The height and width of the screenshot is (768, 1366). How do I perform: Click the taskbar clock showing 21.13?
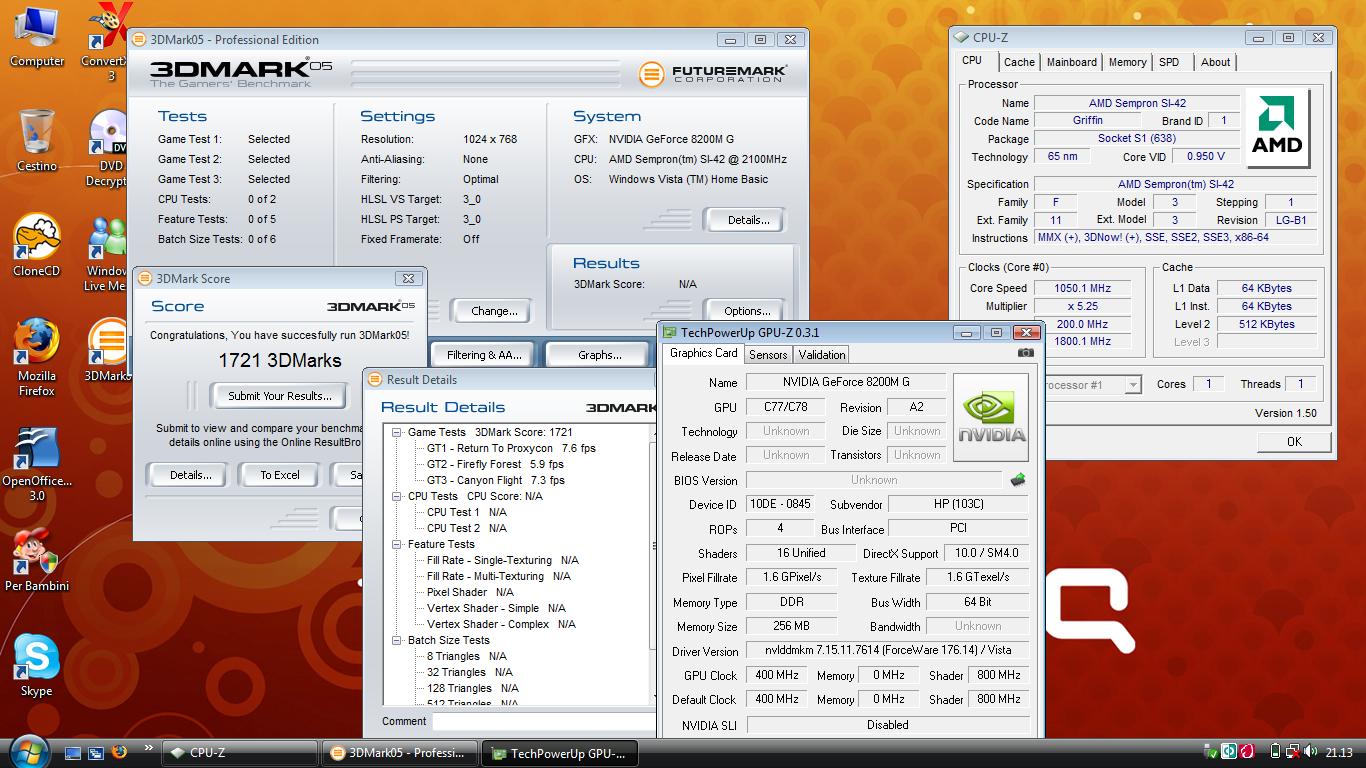1339,752
